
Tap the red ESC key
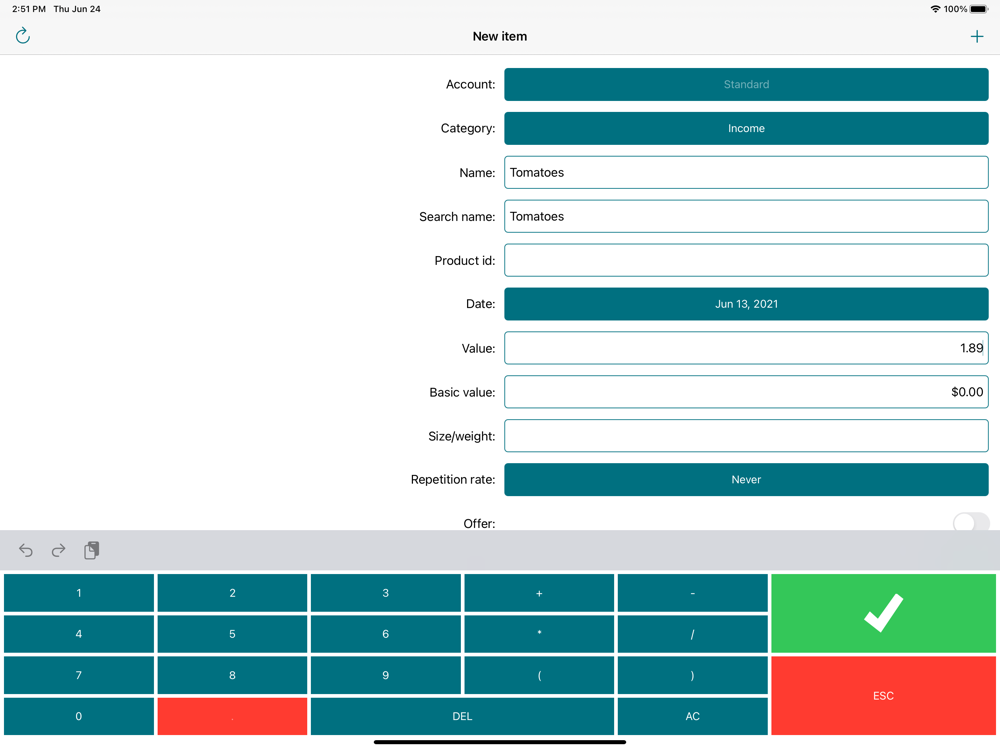[883, 696]
